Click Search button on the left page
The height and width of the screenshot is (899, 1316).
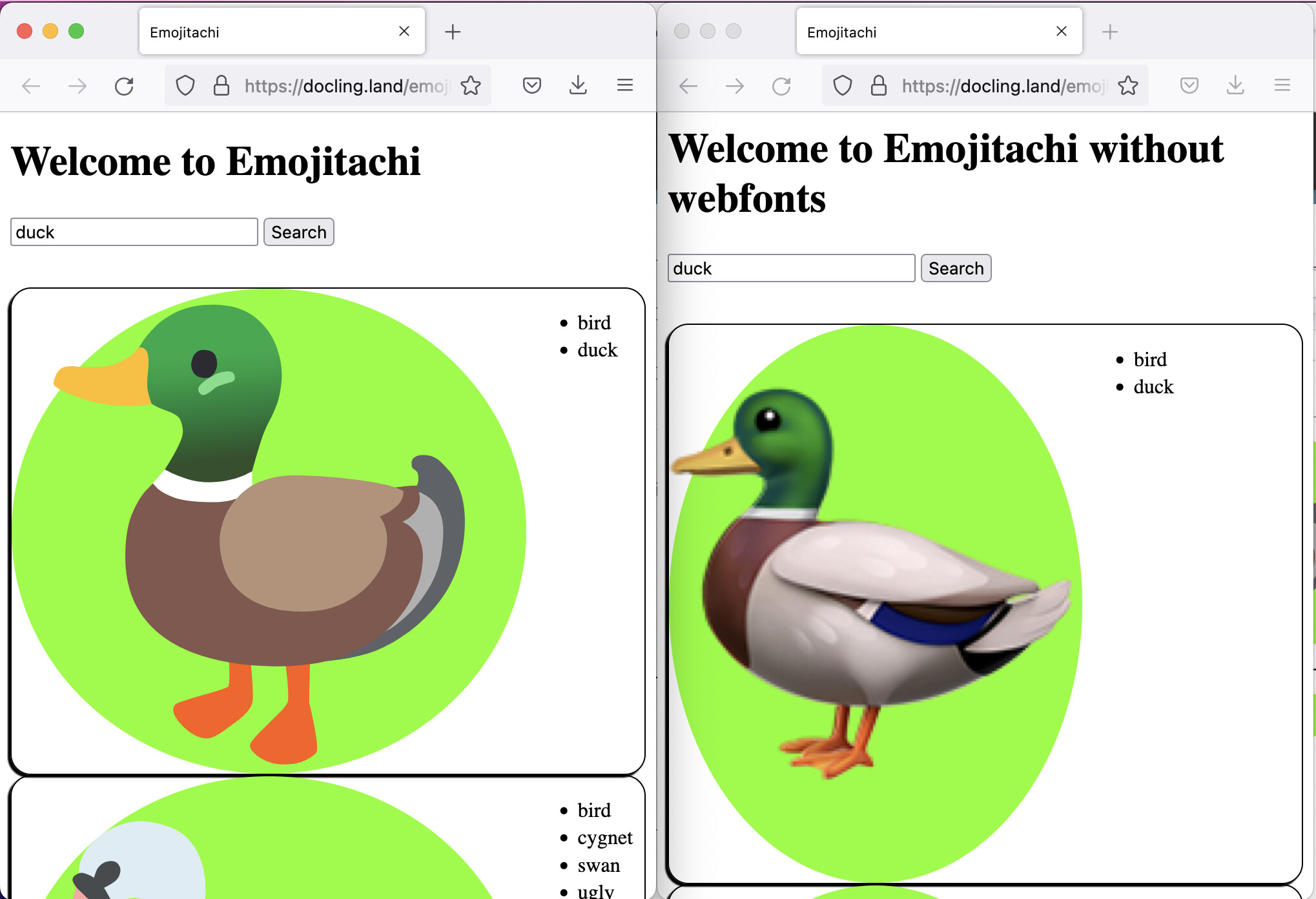click(299, 232)
